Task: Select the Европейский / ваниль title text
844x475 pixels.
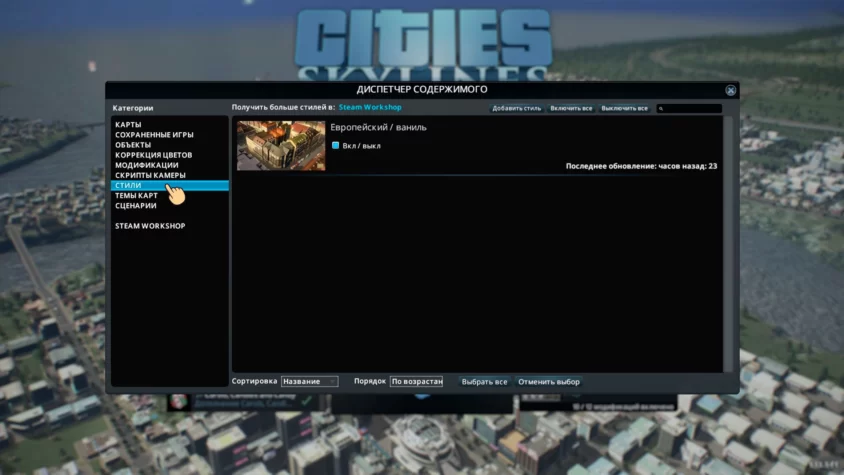Action: 378,128
